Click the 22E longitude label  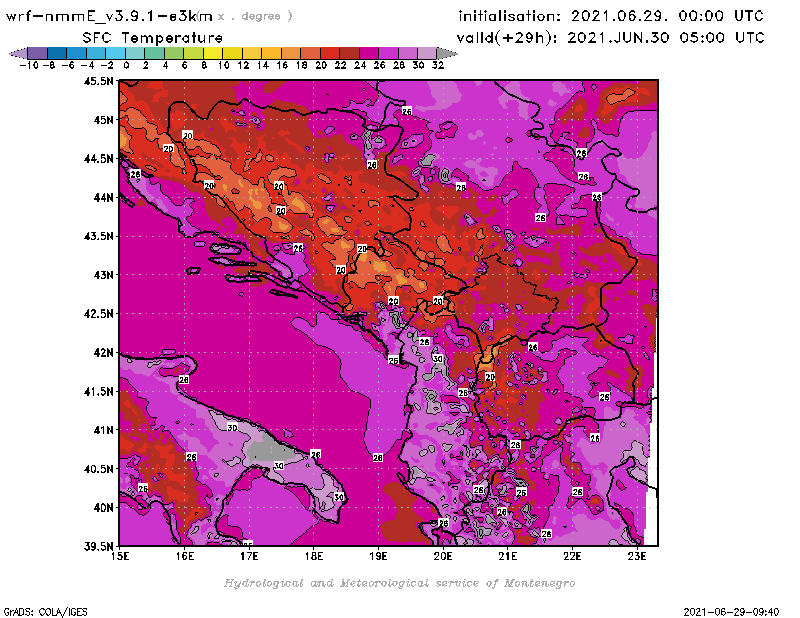tap(572, 556)
